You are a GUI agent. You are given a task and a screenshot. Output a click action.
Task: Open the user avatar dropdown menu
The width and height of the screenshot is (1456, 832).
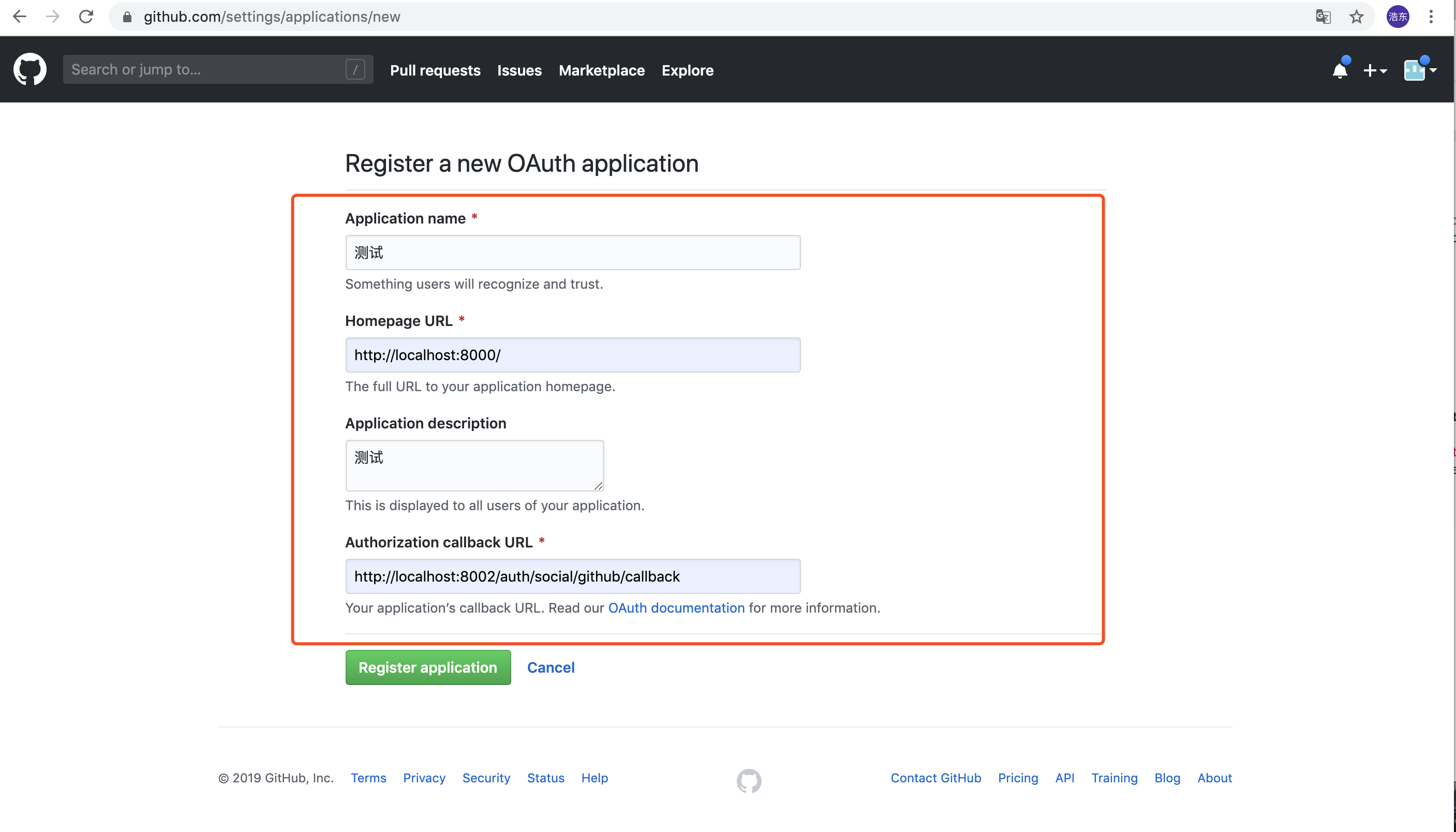[x=1420, y=70]
